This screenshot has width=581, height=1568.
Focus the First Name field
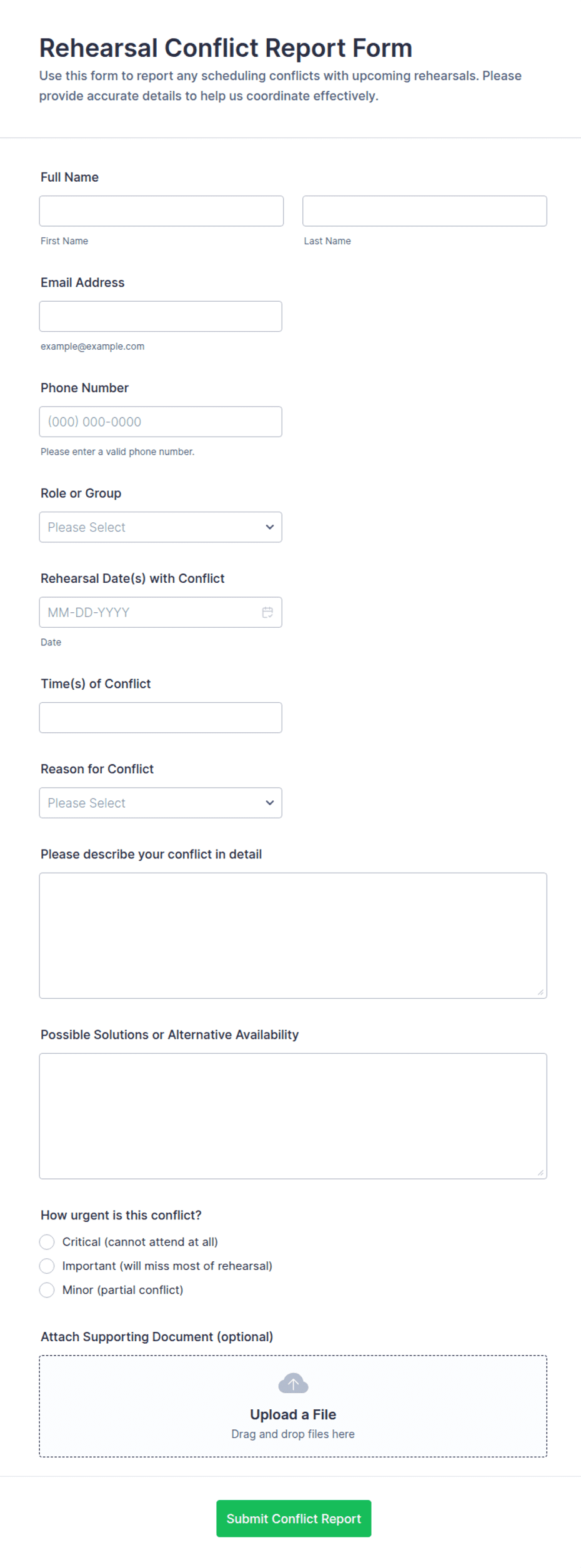click(x=161, y=211)
